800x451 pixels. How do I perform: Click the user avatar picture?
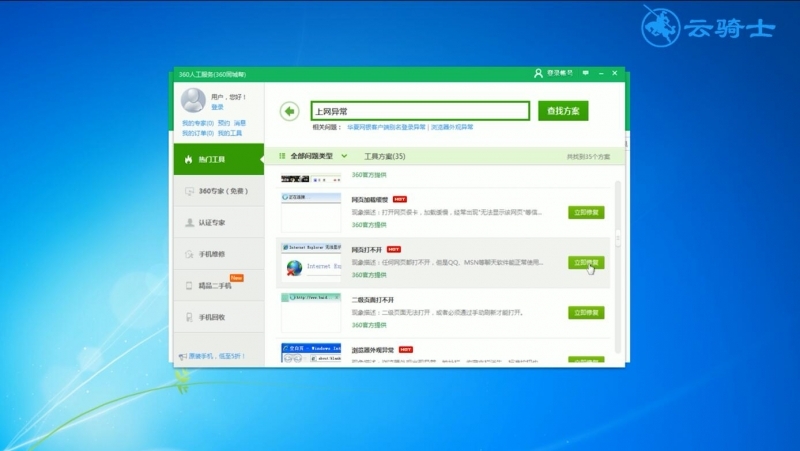193,100
